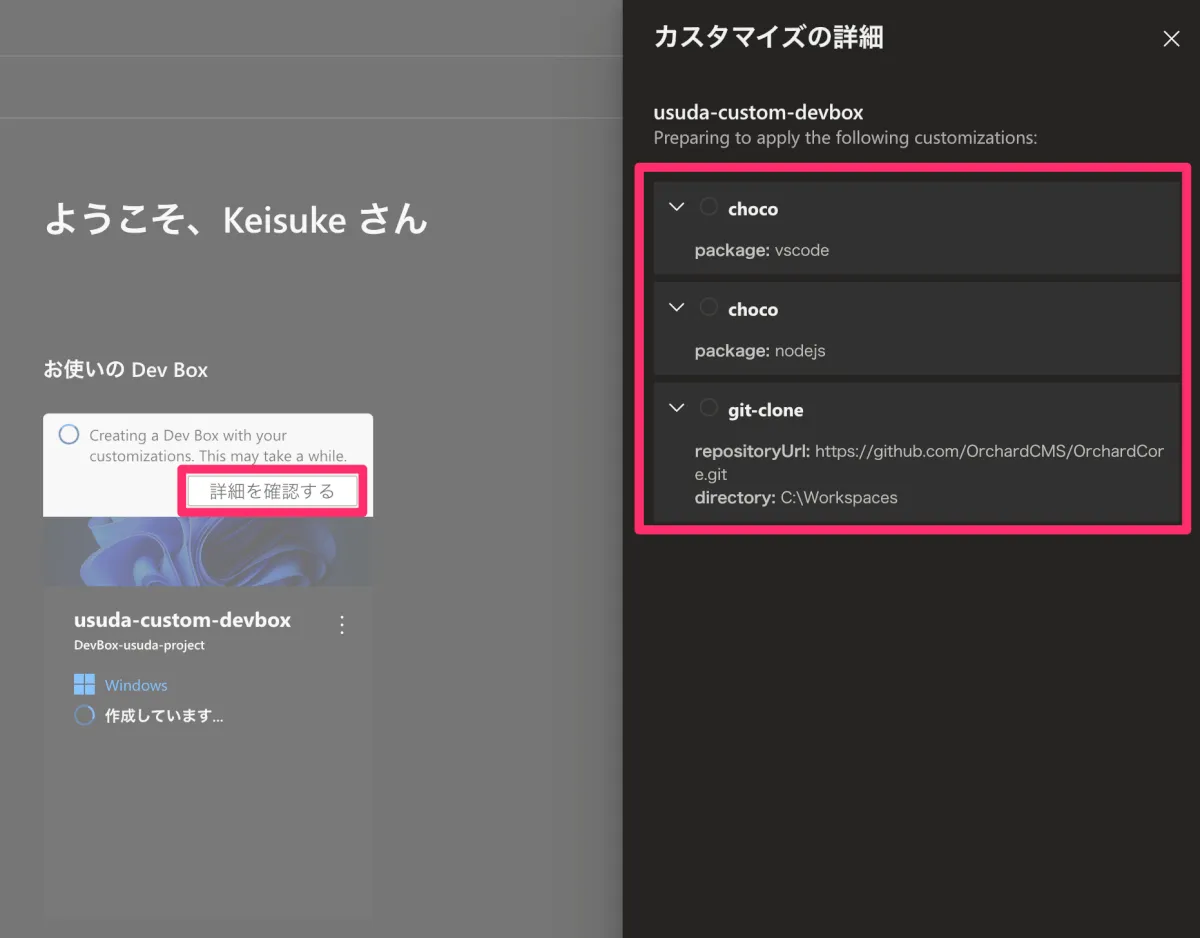Click the 作成しています spinner icon
The image size is (1200, 938).
[85, 716]
